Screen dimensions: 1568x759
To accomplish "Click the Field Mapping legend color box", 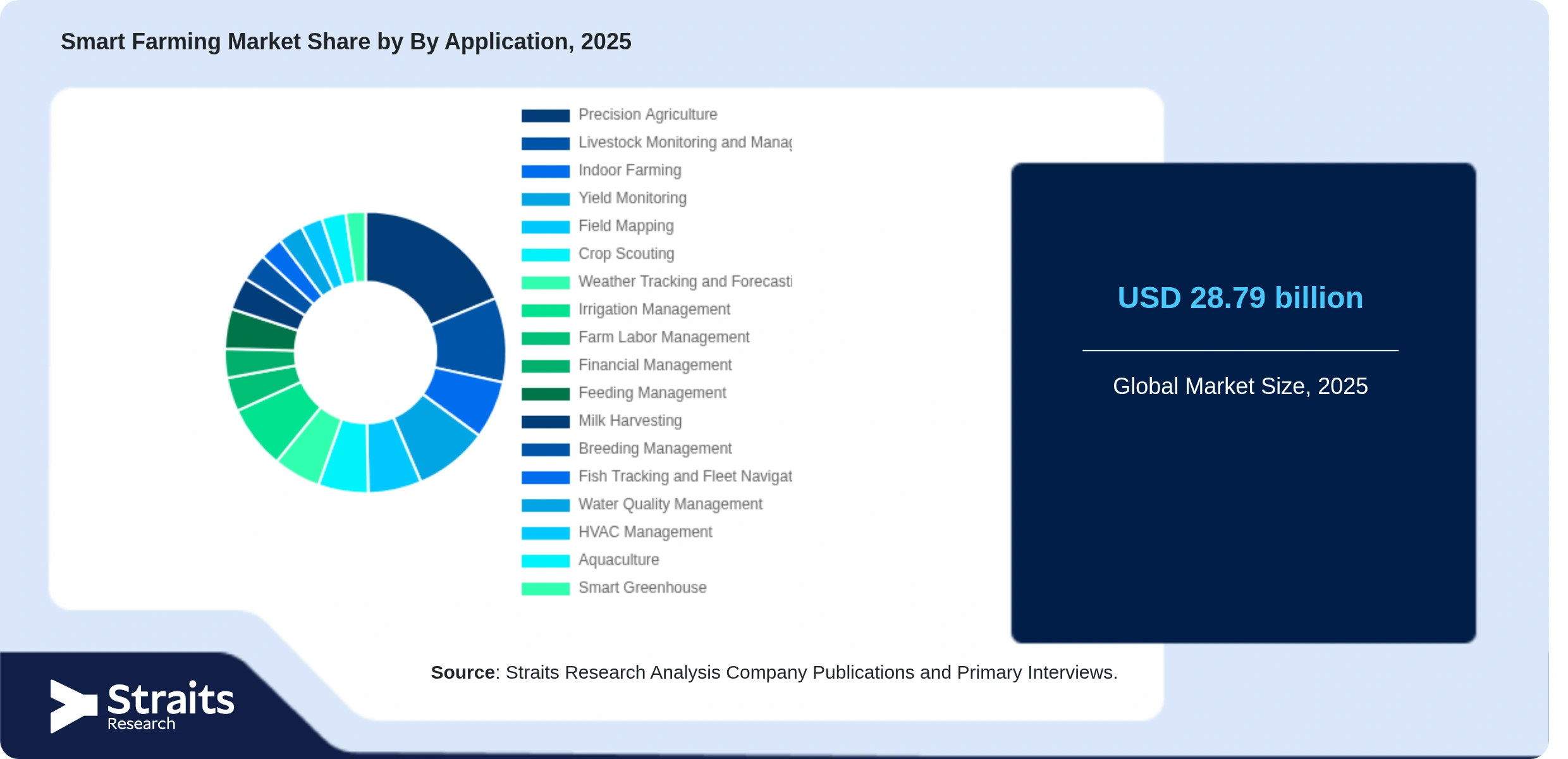I will tap(545, 227).
